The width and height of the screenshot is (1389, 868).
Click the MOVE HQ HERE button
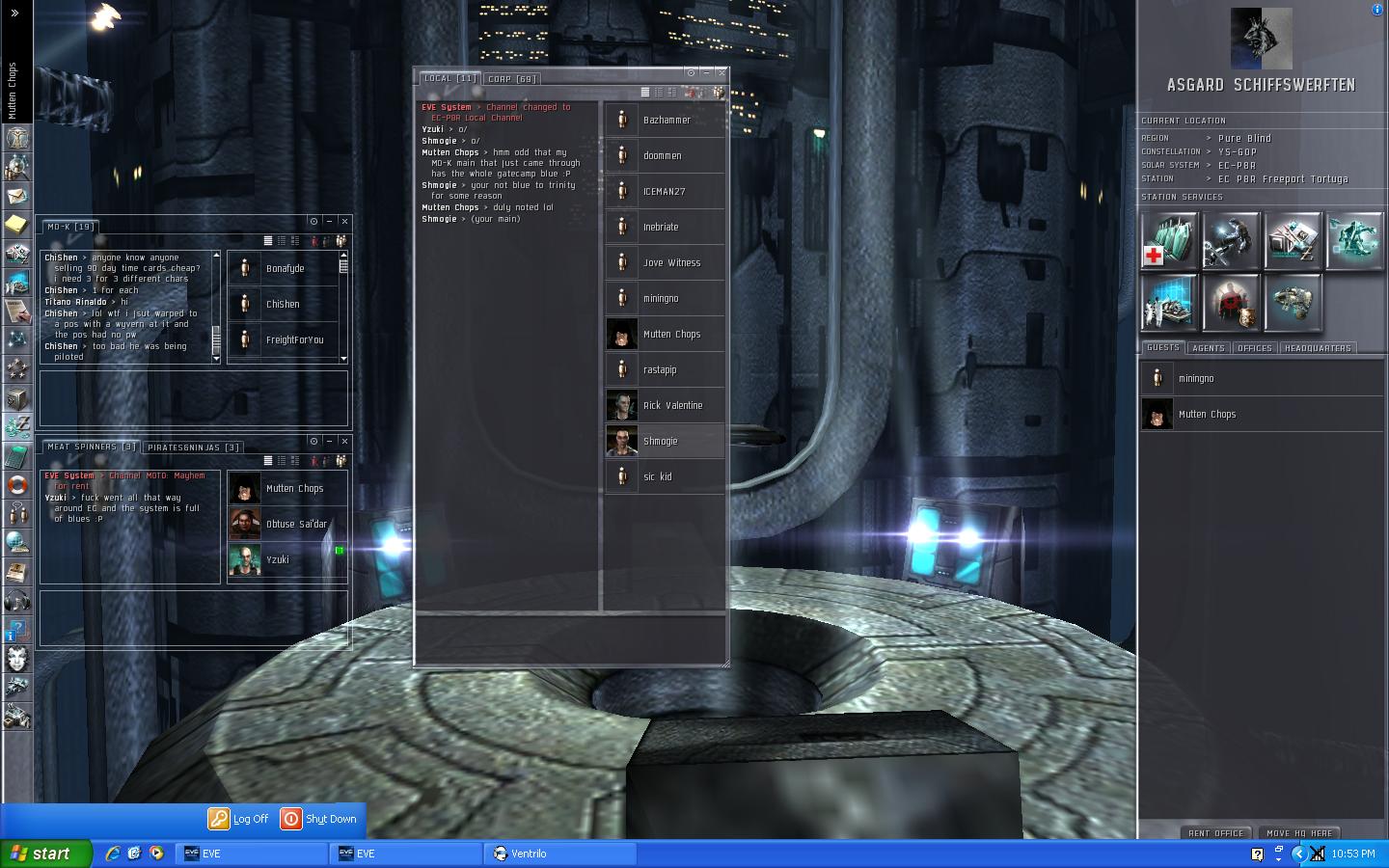coord(1299,833)
